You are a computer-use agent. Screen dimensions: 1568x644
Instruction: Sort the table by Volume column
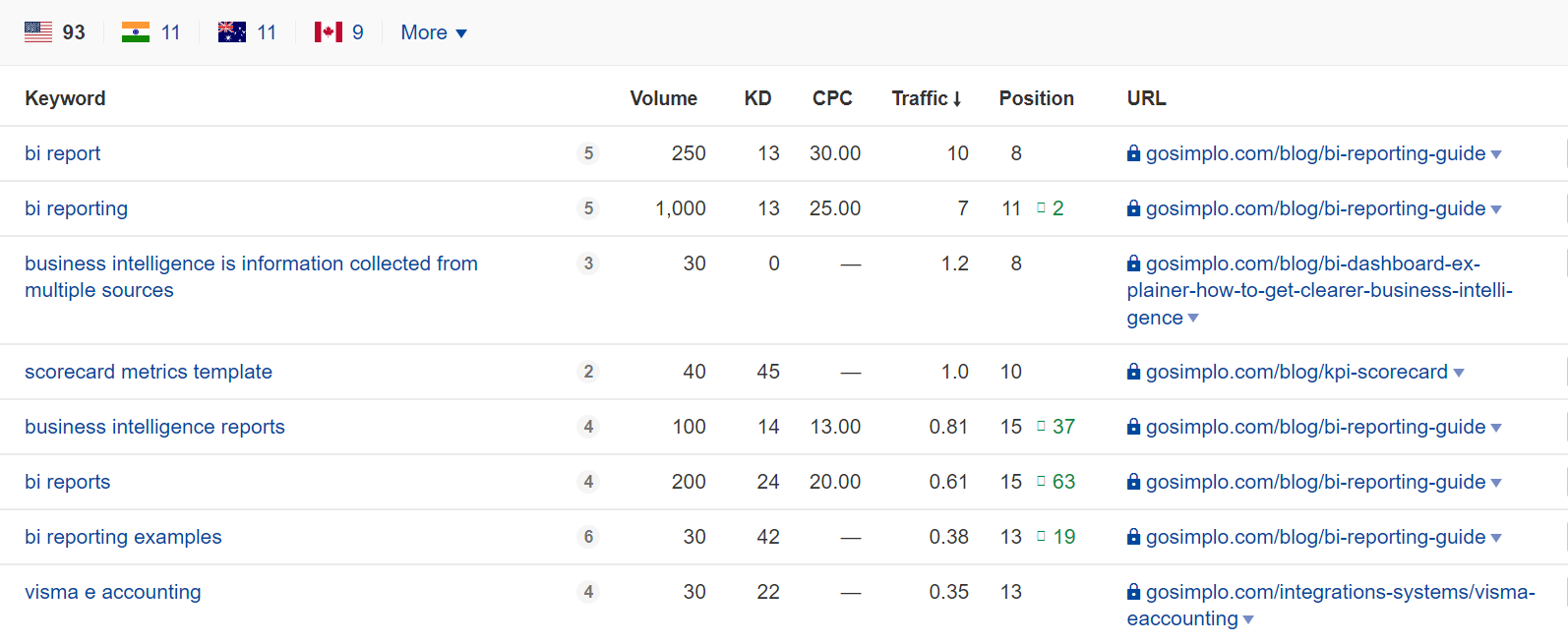tap(664, 98)
